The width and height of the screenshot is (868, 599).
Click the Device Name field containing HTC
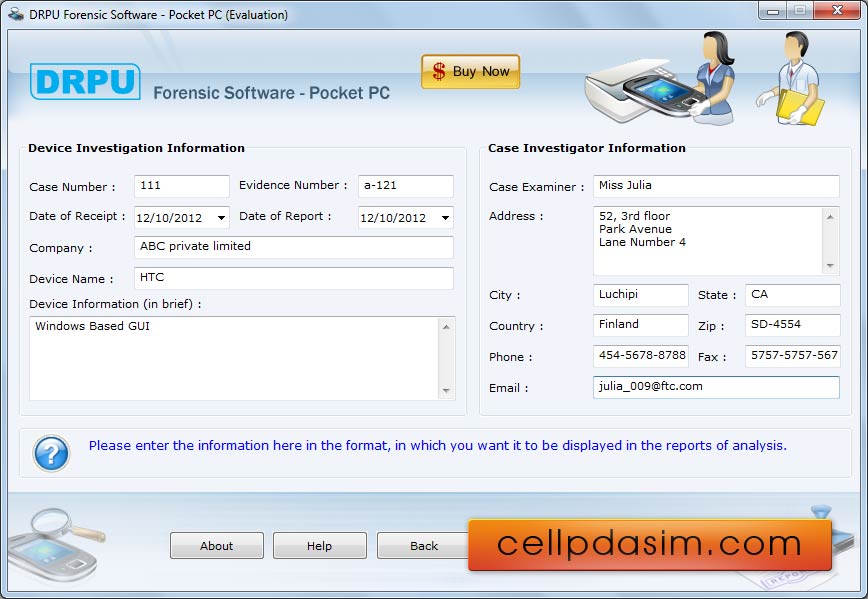293,278
